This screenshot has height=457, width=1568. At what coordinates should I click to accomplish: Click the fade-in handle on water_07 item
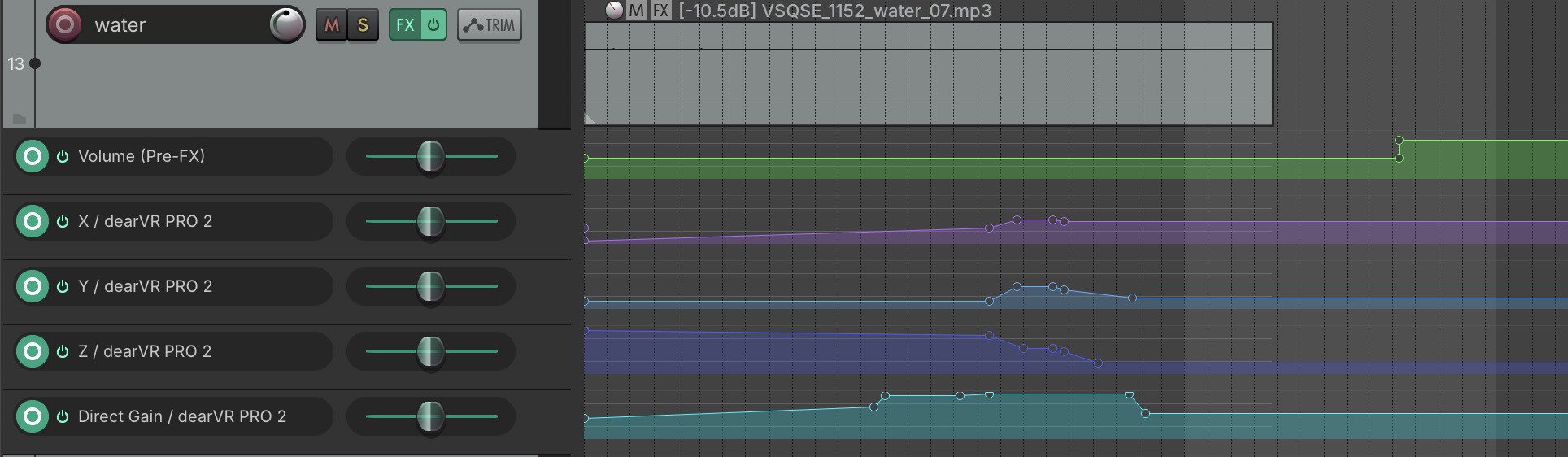590,119
